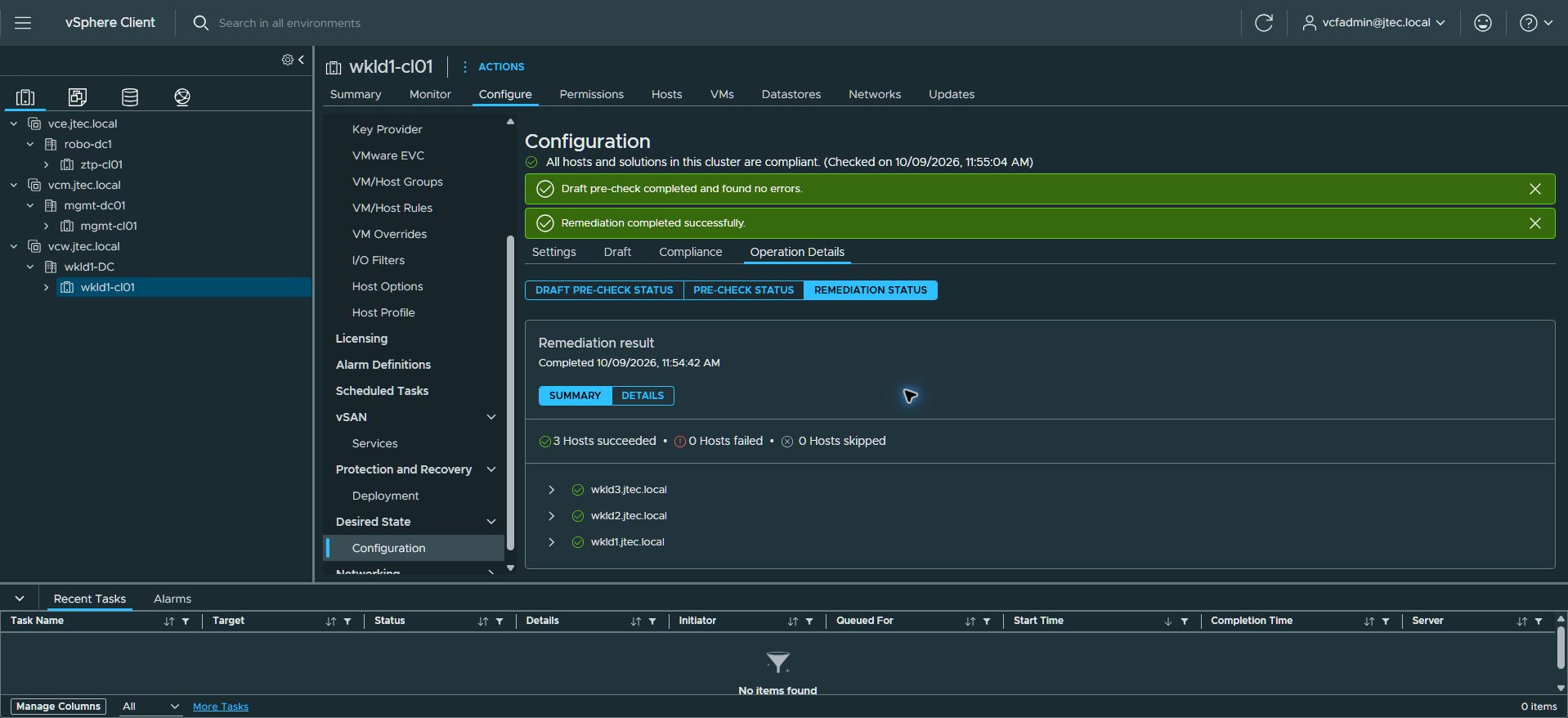Dismiss the draft pre-check completed banner
Viewport: 1568px width, 718px height.
click(1535, 189)
